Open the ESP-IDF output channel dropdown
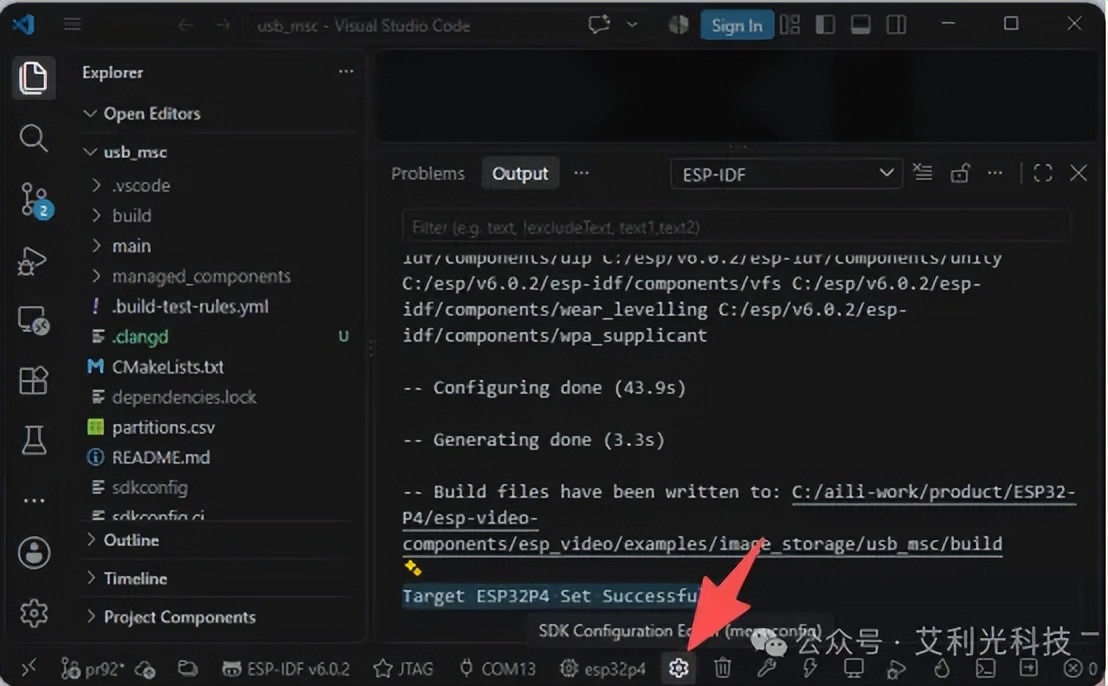The image size is (1108, 686). (x=786, y=174)
